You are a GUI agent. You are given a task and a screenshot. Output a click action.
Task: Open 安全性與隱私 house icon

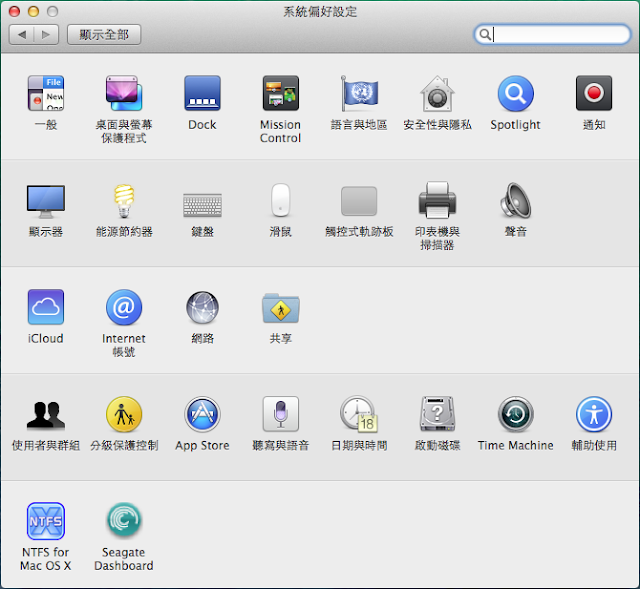pos(438,93)
